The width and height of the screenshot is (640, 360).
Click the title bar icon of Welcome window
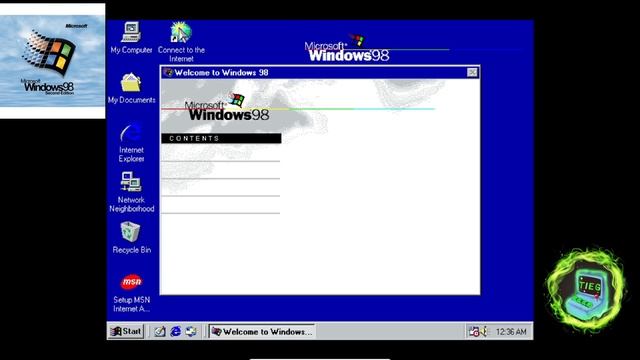(x=168, y=73)
